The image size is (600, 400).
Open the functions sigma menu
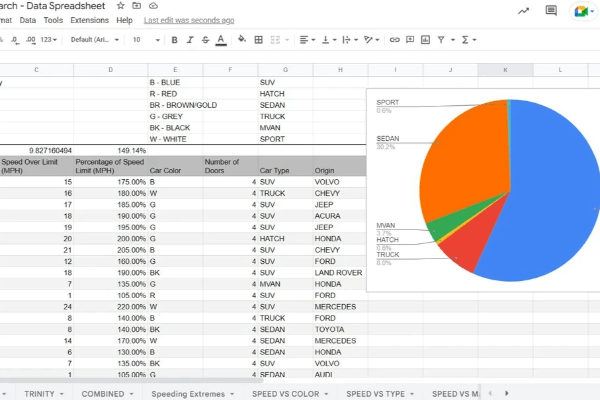coord(463,40)
